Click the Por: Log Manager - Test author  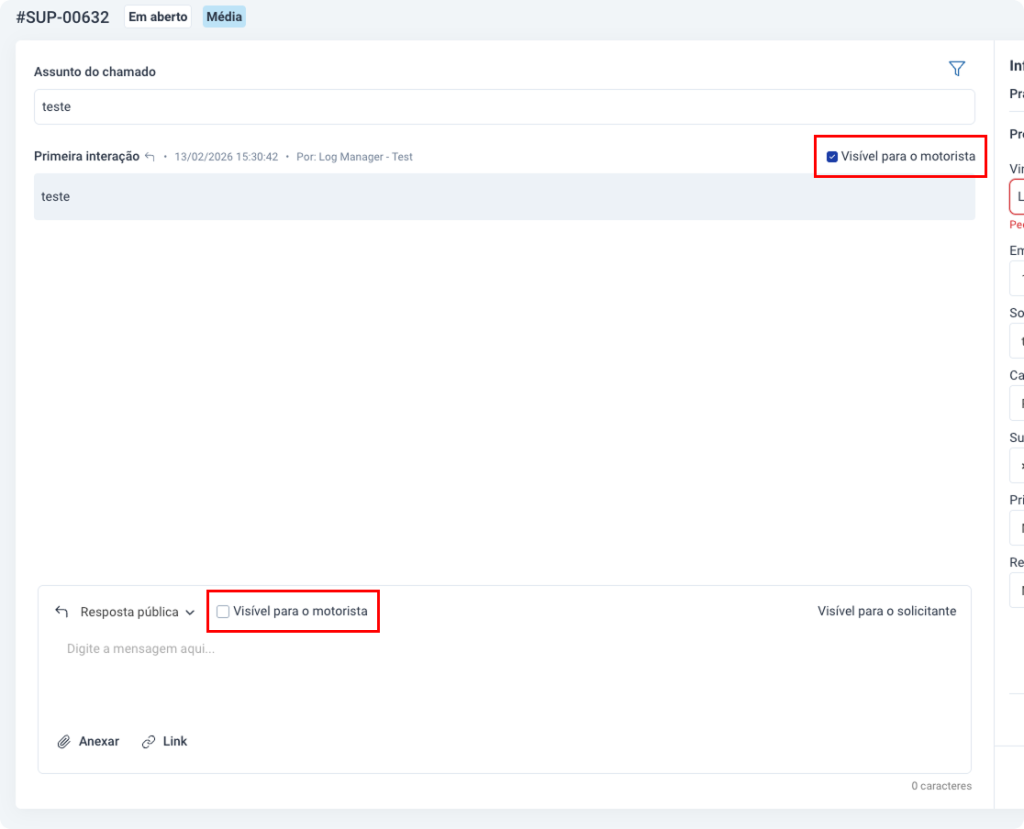click(x=355, y=157)
